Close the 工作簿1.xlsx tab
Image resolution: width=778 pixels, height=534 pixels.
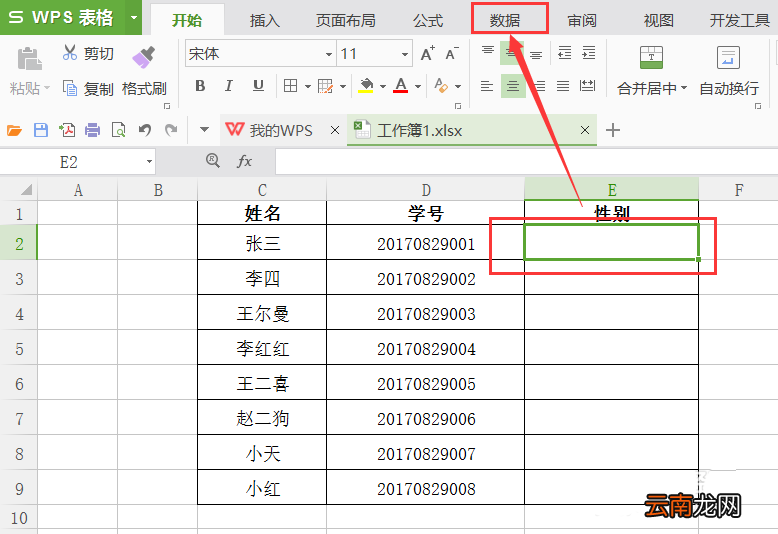point(585,131)
